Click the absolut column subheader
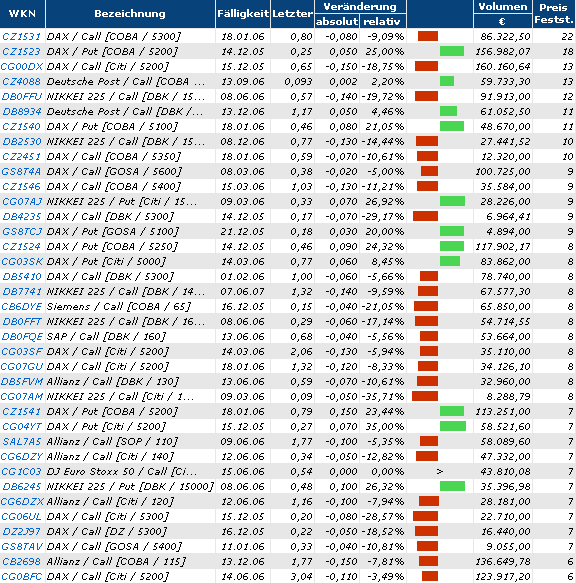The image size is (576, 583). click(337, 22)
